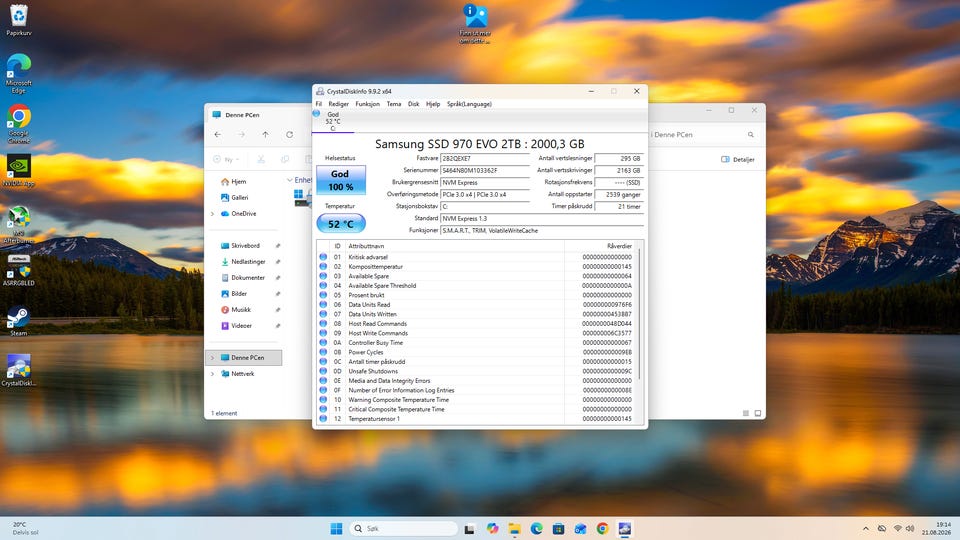This screenshot has height=540, width=960.
Task: Switch Explorer to details list view icon
Action: click(746, 413)
